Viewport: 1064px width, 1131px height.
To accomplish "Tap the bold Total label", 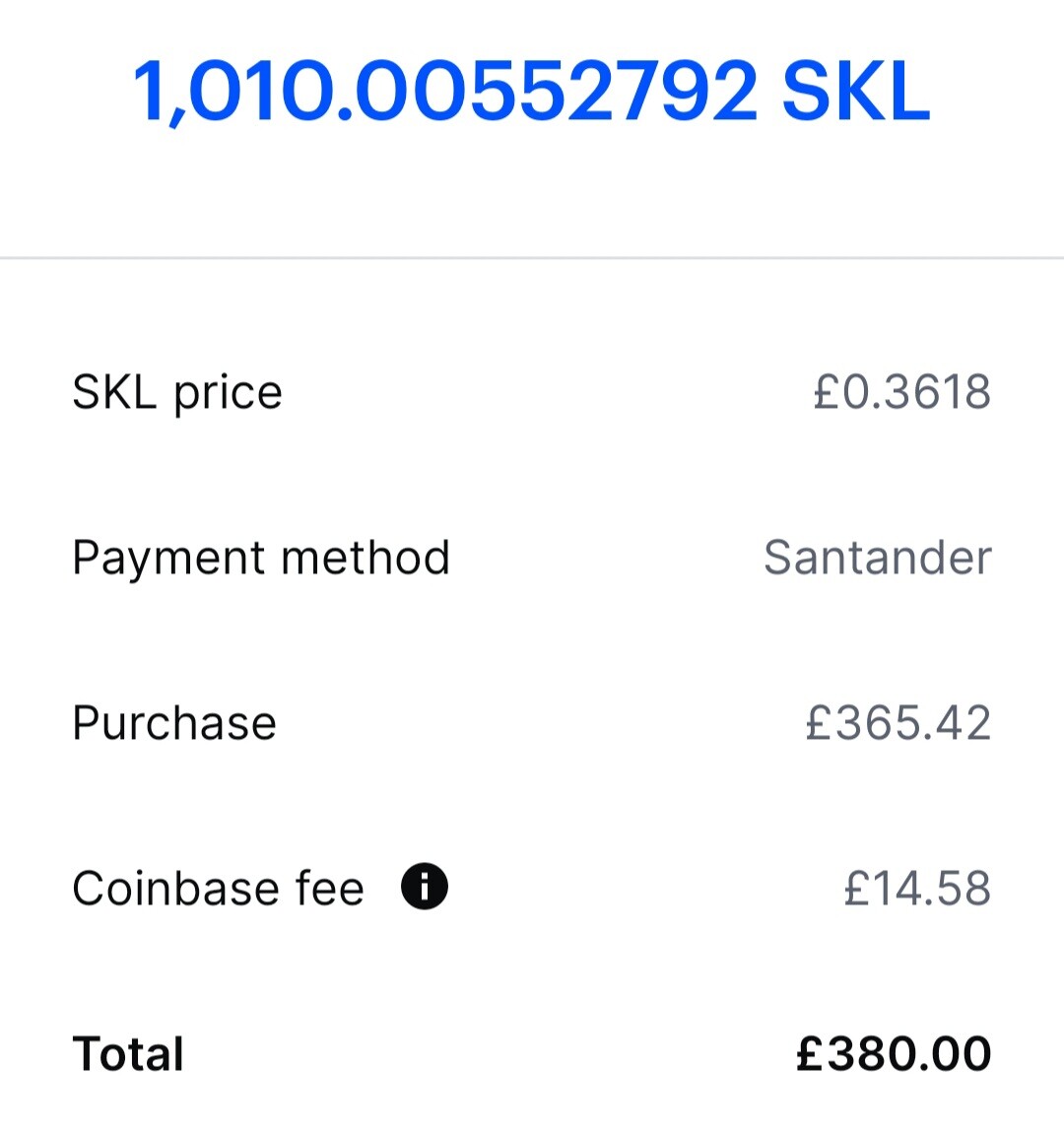I will [x=128, y=1054].
